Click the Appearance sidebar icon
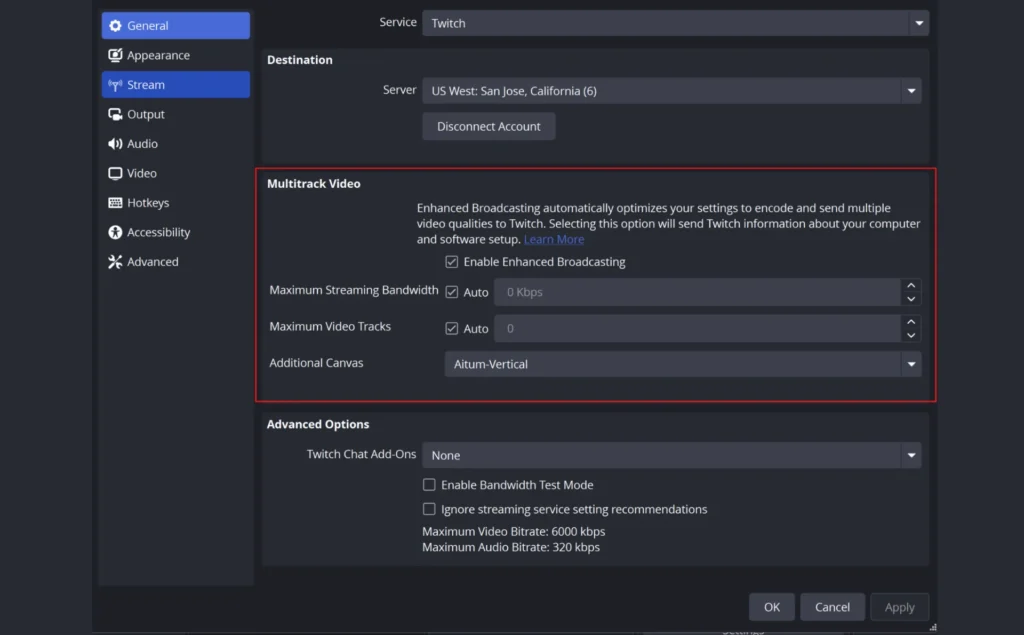 click(115, 55)
